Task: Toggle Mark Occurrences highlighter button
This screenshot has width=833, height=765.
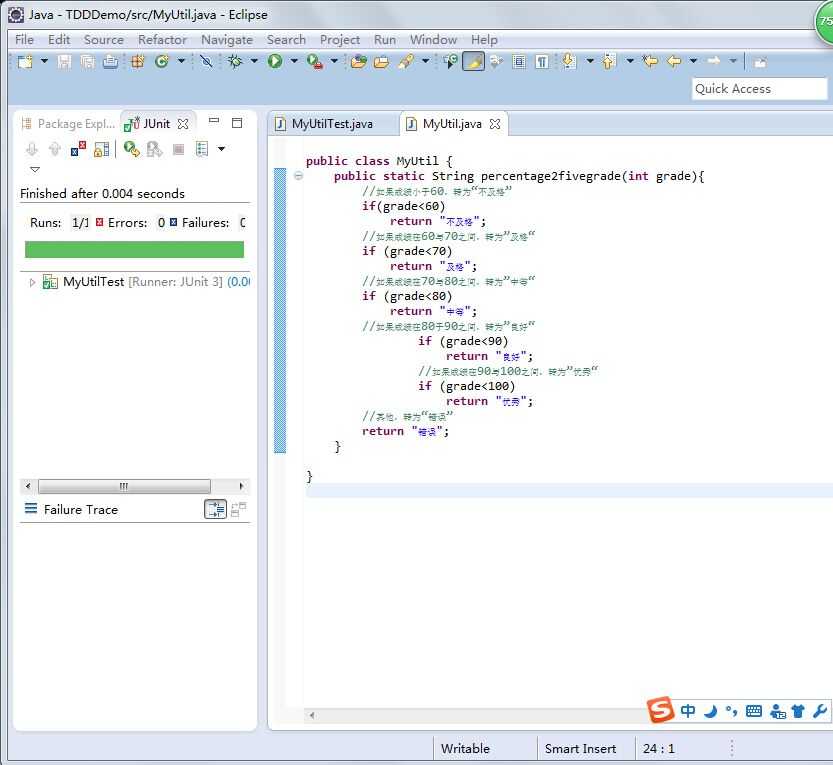Action: tap(473, 62)
